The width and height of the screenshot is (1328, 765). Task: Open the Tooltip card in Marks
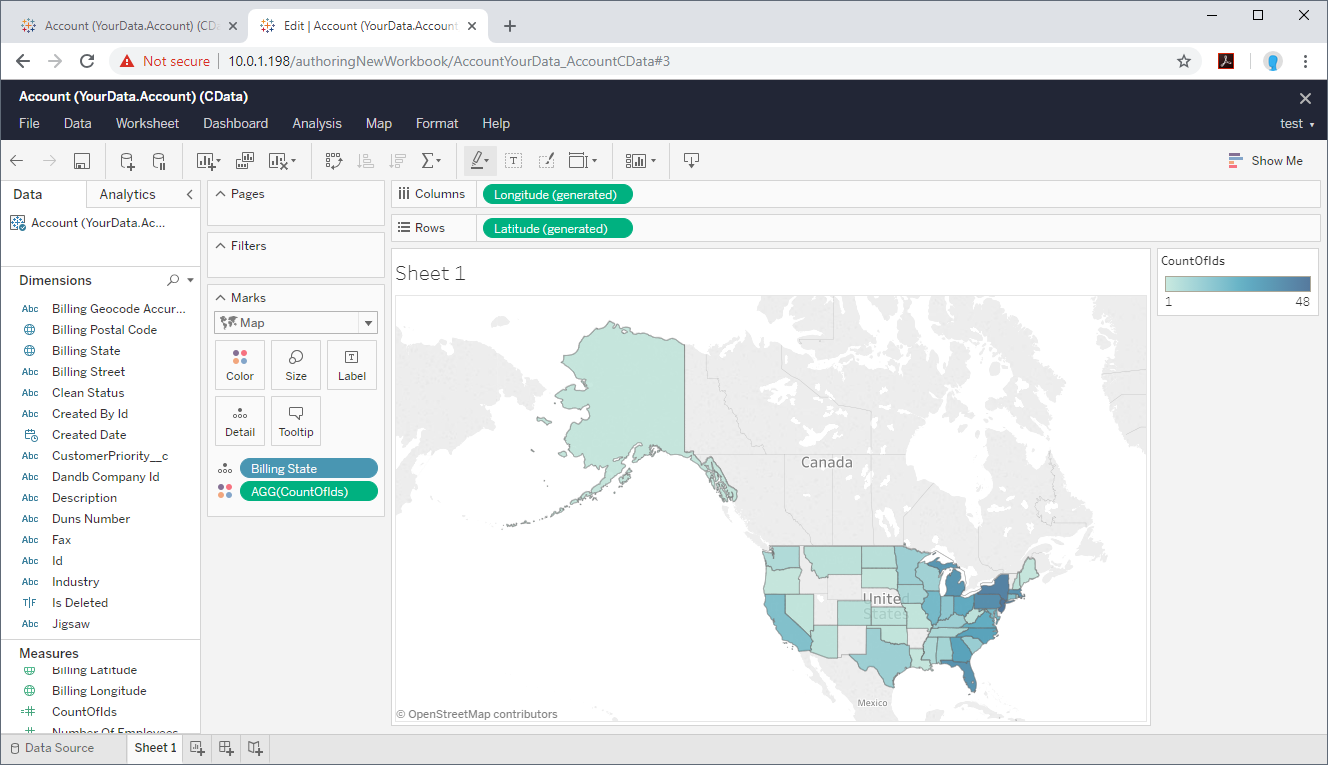click(x=296, y=420)
